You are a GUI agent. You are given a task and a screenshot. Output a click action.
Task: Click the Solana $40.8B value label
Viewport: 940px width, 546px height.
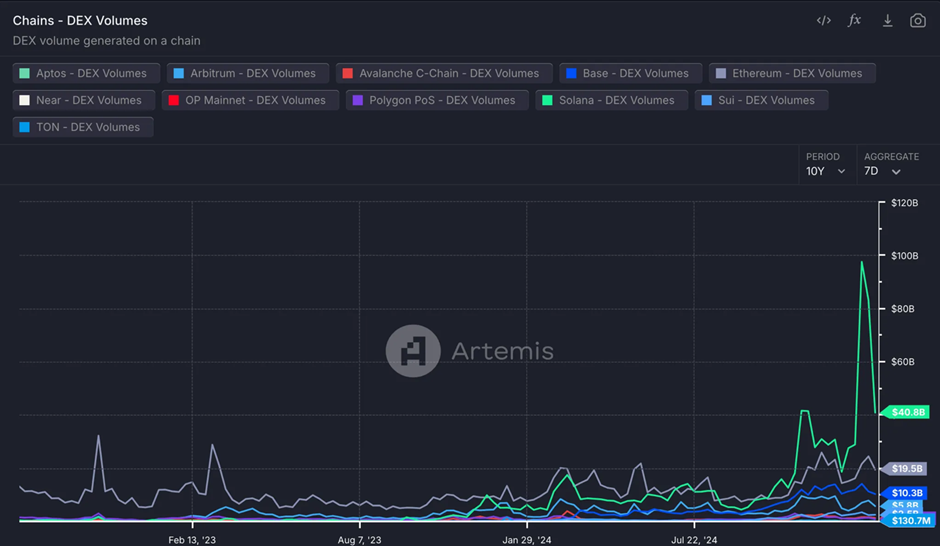[906, 412]
